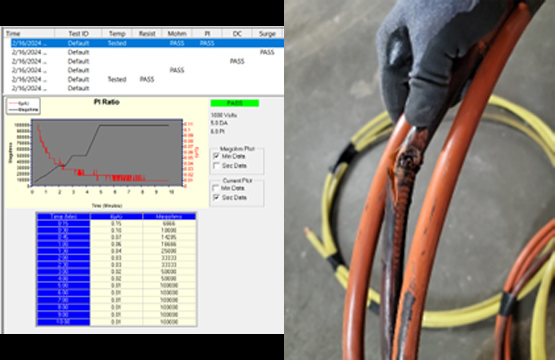555x360 pixels.
Task: Click the green PASS result indicator
Action: point(235,103)
